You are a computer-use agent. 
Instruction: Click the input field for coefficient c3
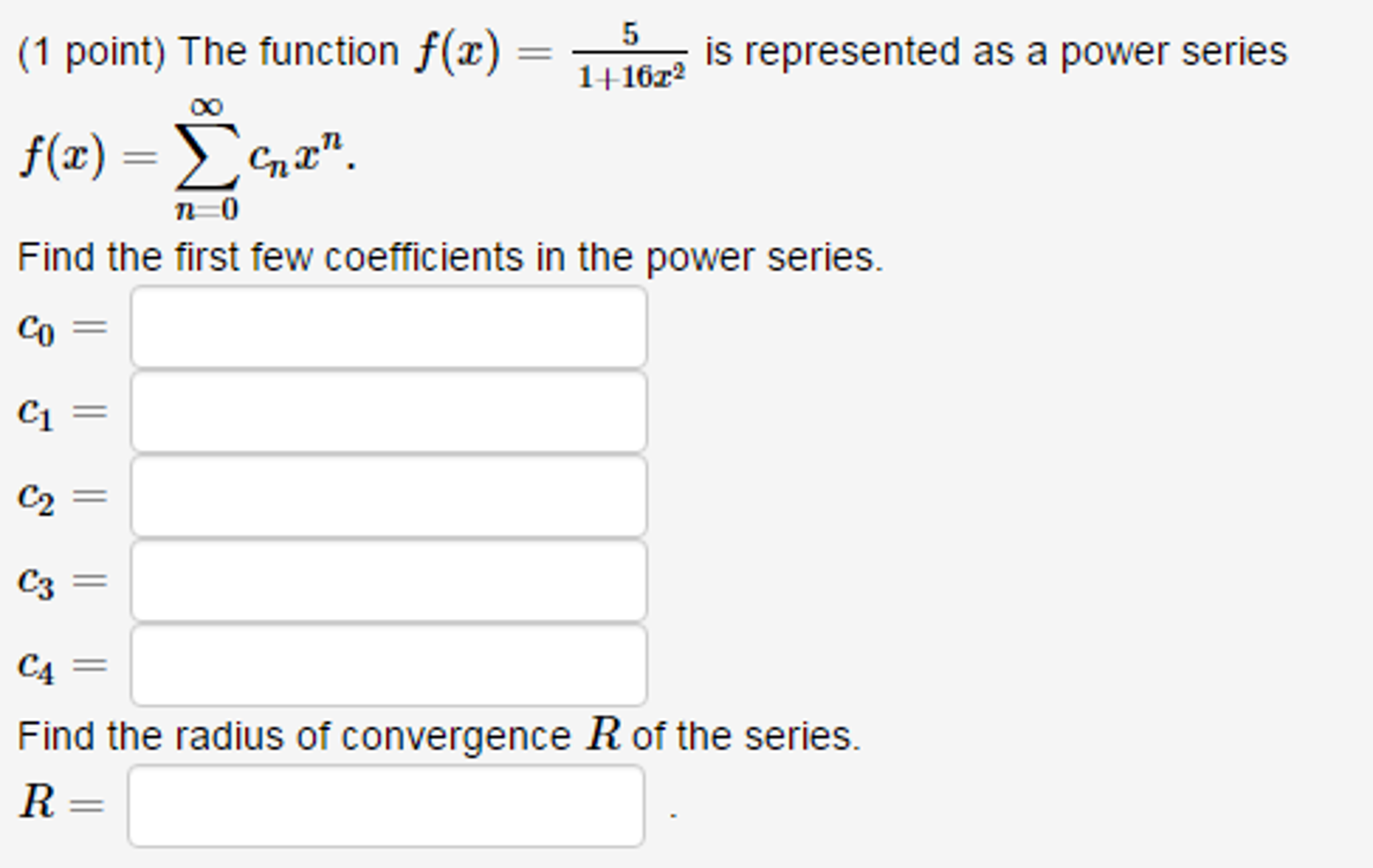389,581
